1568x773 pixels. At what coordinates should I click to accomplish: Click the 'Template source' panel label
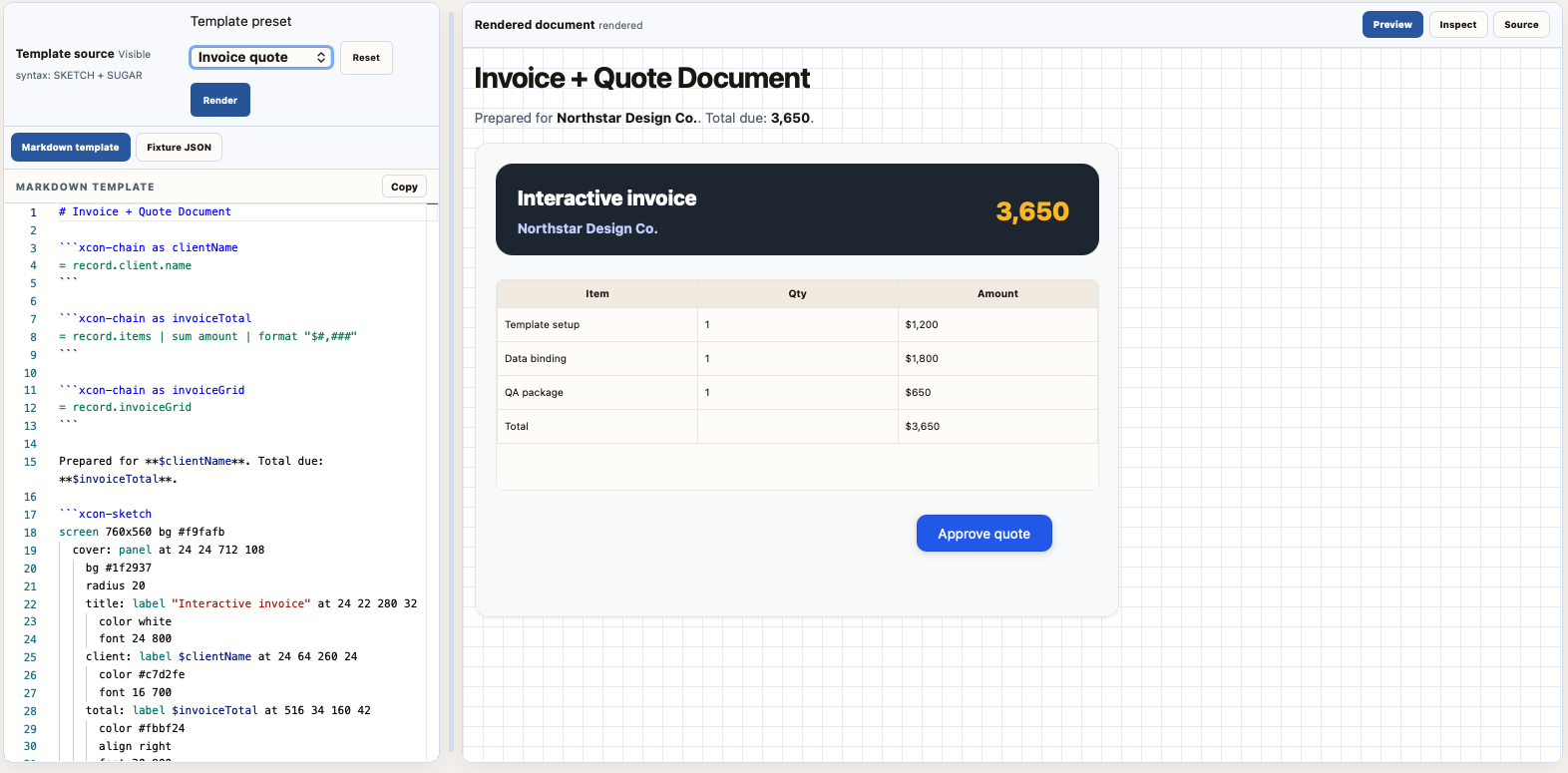[65, 54]
